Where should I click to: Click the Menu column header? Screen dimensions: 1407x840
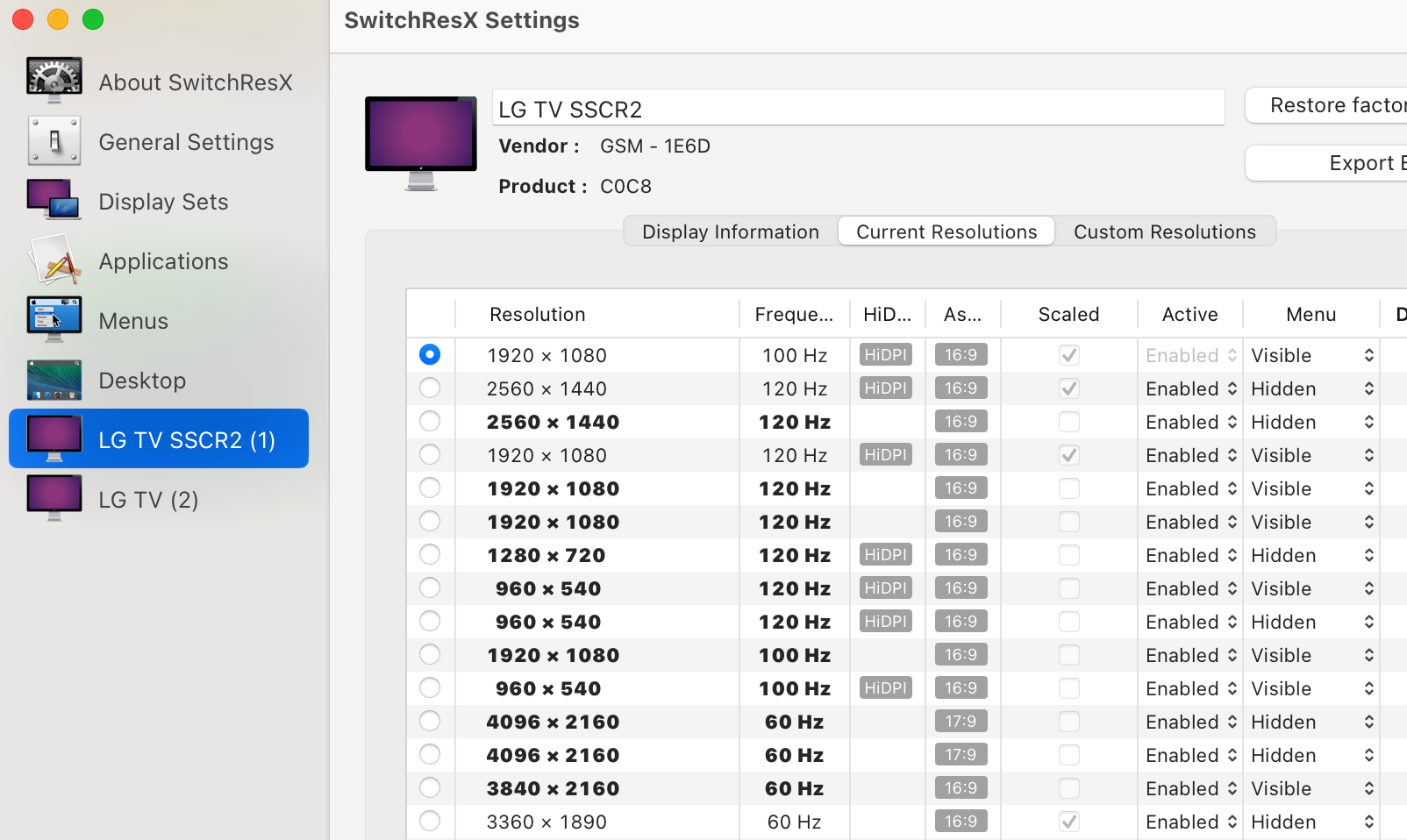coord(1311,314)
